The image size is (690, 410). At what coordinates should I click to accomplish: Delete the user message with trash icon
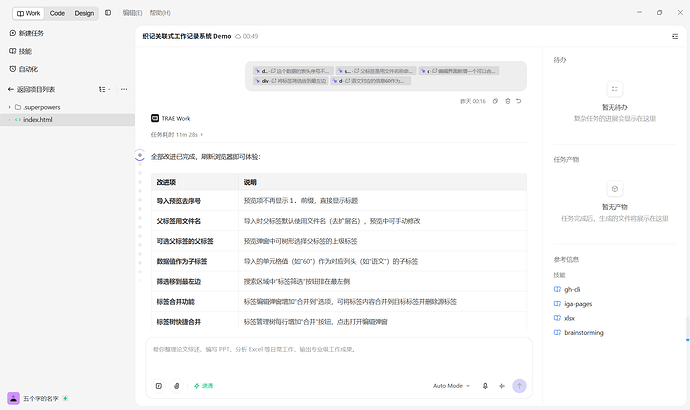coord(507,101)
